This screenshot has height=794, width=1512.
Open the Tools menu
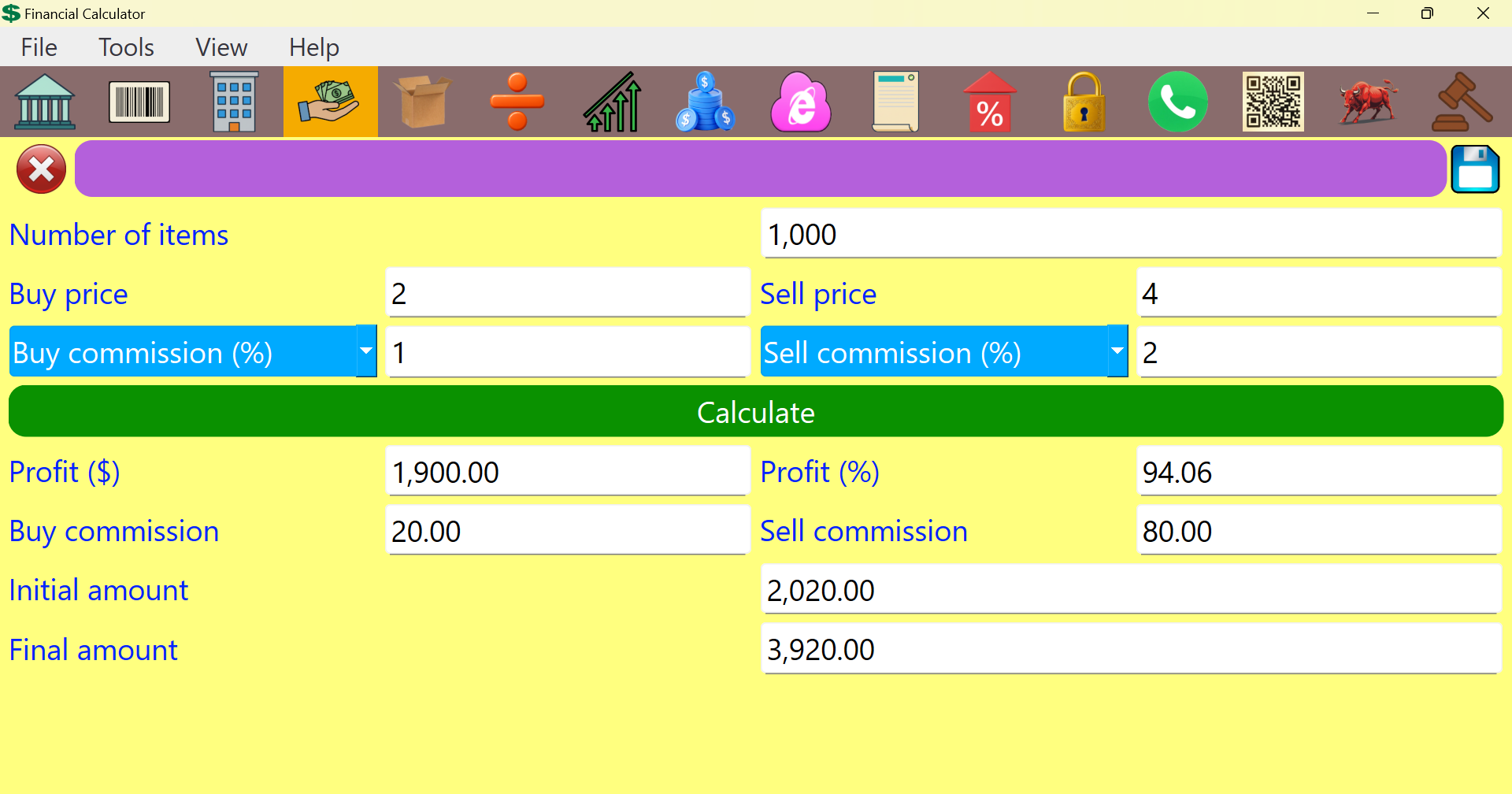coord(126,47)
